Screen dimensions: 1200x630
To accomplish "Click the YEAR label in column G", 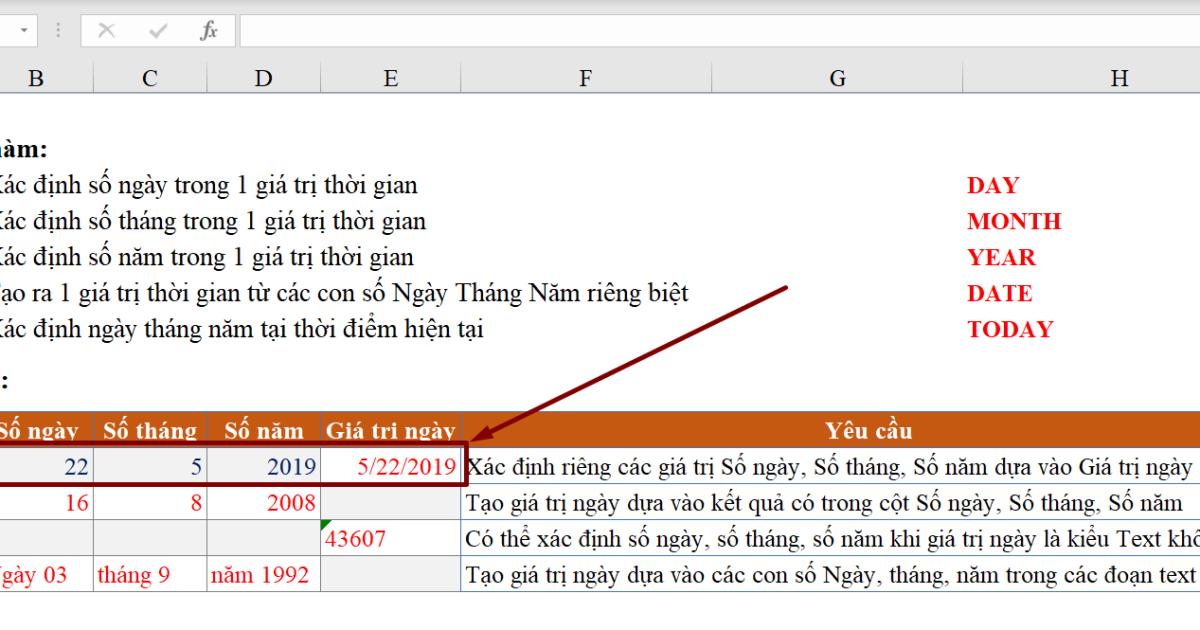I will pos(1000,257).
